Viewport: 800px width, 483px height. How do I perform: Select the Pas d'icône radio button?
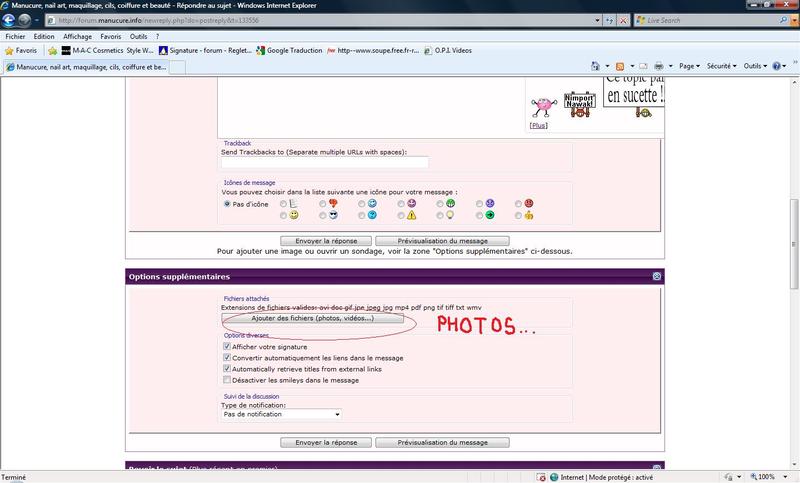pos(228,203)
